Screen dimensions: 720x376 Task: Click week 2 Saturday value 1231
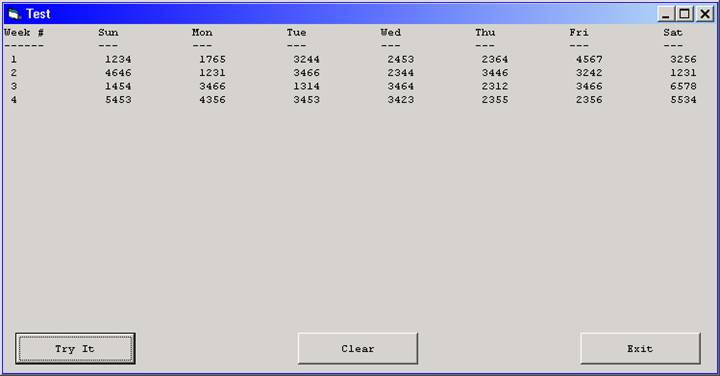click(x=683, y=73)
